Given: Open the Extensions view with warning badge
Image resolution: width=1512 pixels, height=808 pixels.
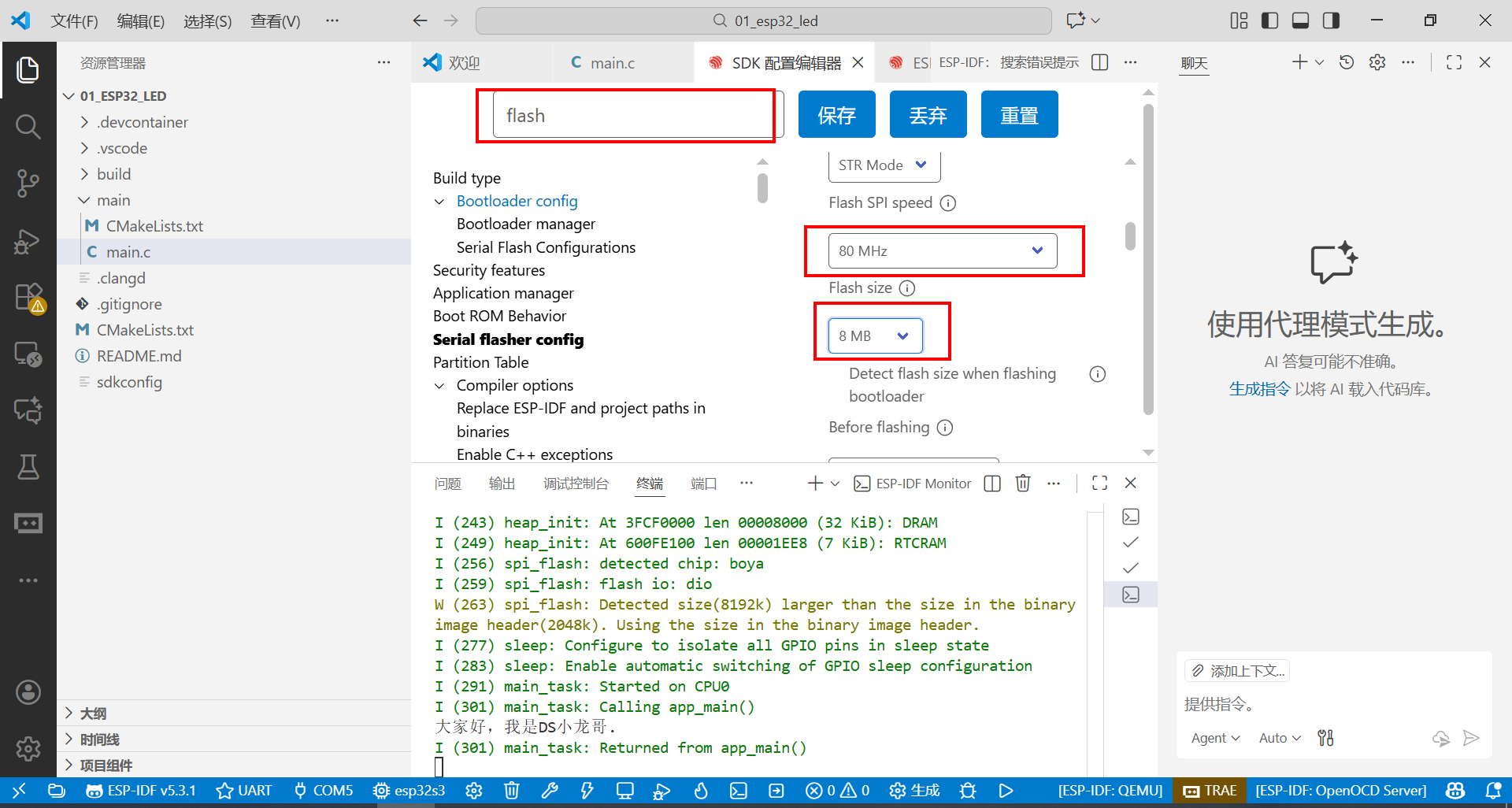Looking at the screenshot, I should point(28,298).
